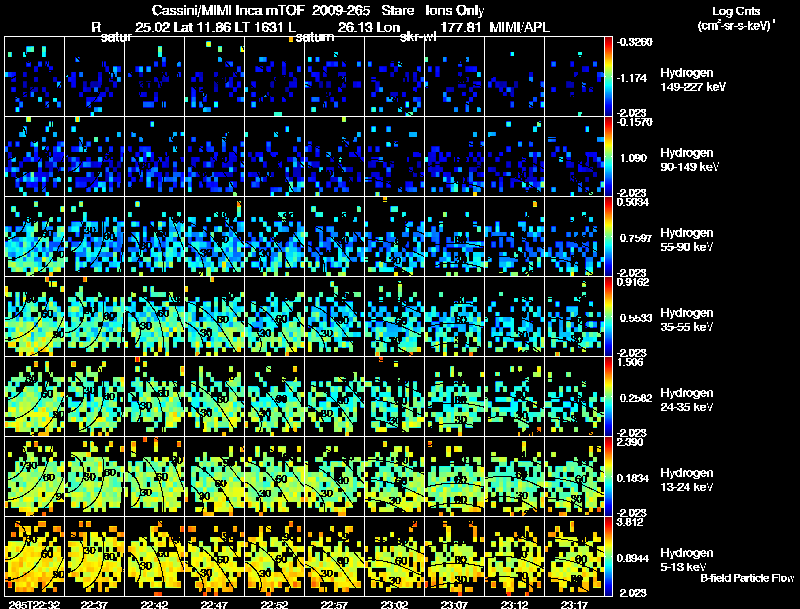Click the '265T22:32' time axis label

click(35, 604)
